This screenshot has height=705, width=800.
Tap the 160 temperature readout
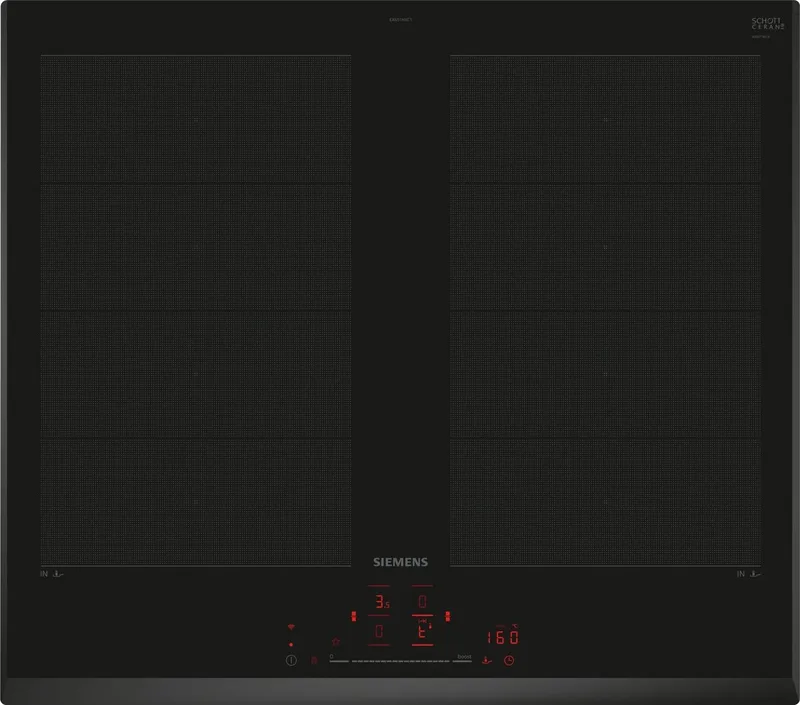pos(503,637)
